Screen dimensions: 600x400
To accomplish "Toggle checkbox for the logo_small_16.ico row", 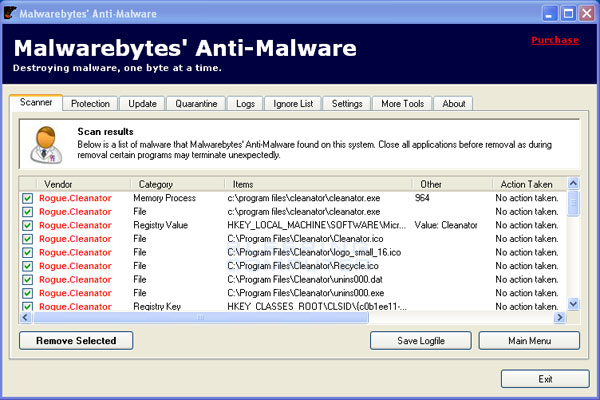I will tap(27, 253).
